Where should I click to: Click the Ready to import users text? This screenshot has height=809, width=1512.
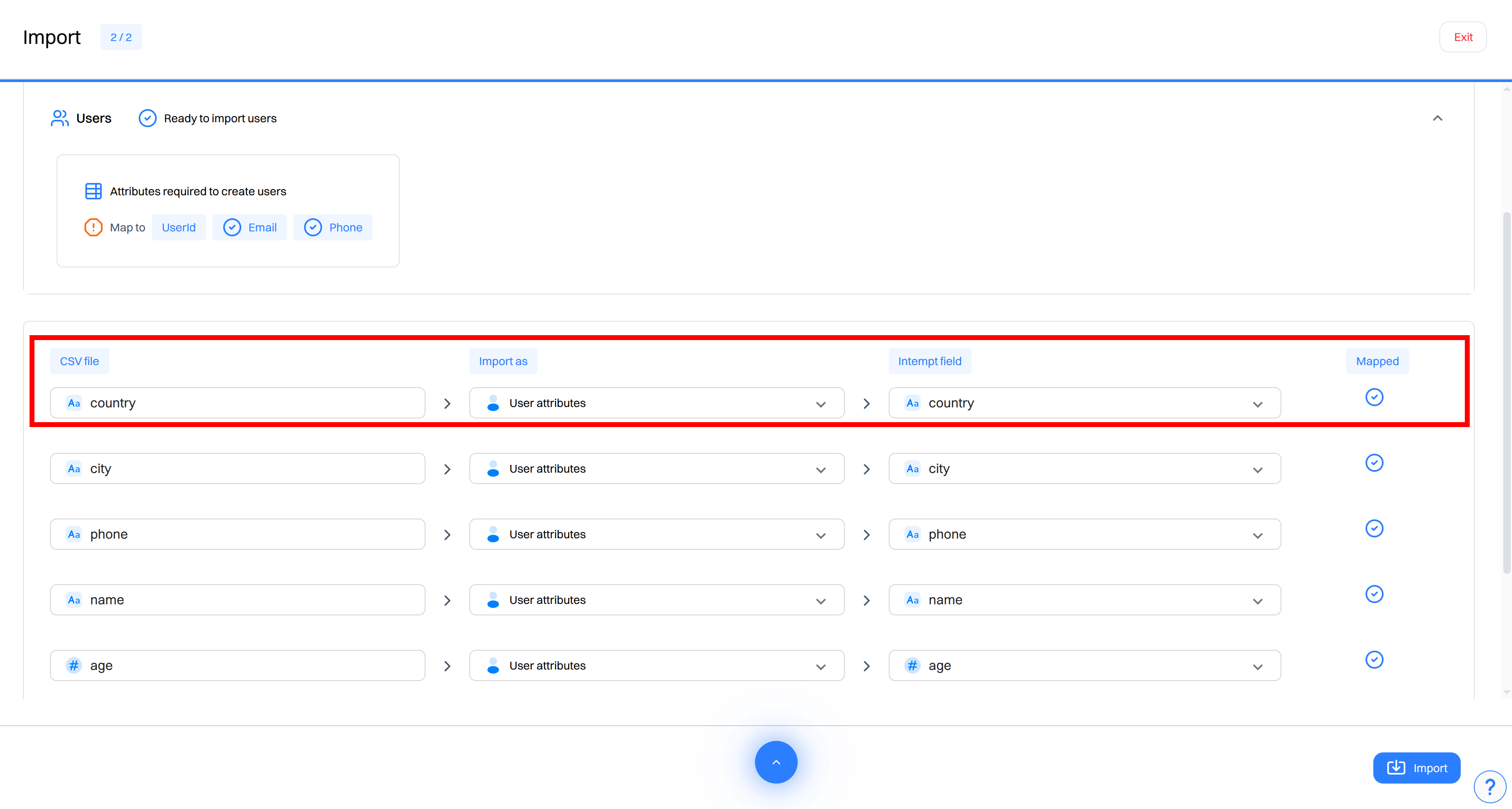coord(220,119)
